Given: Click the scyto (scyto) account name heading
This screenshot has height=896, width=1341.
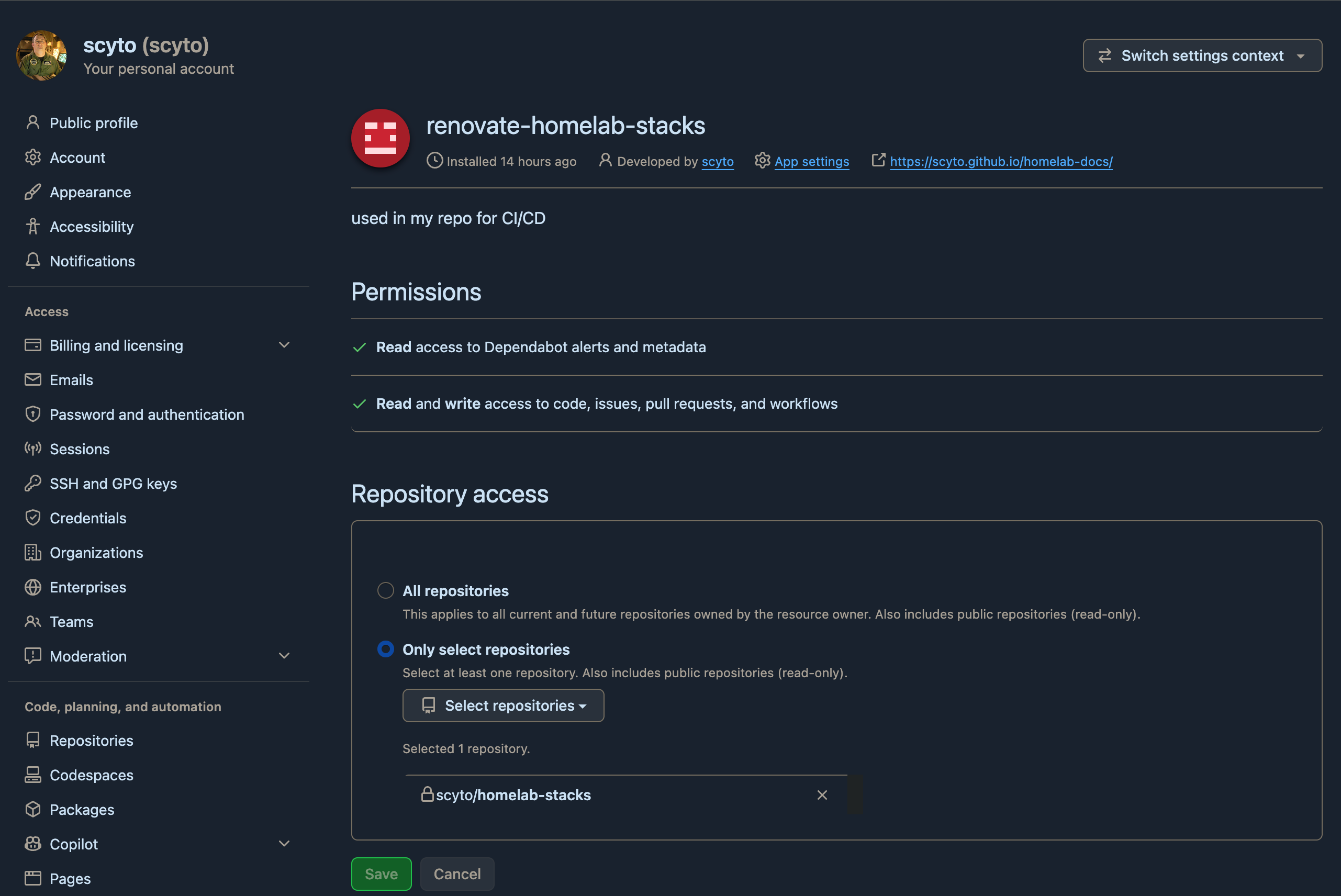Looking at the screenshot, I should (146, 44).
